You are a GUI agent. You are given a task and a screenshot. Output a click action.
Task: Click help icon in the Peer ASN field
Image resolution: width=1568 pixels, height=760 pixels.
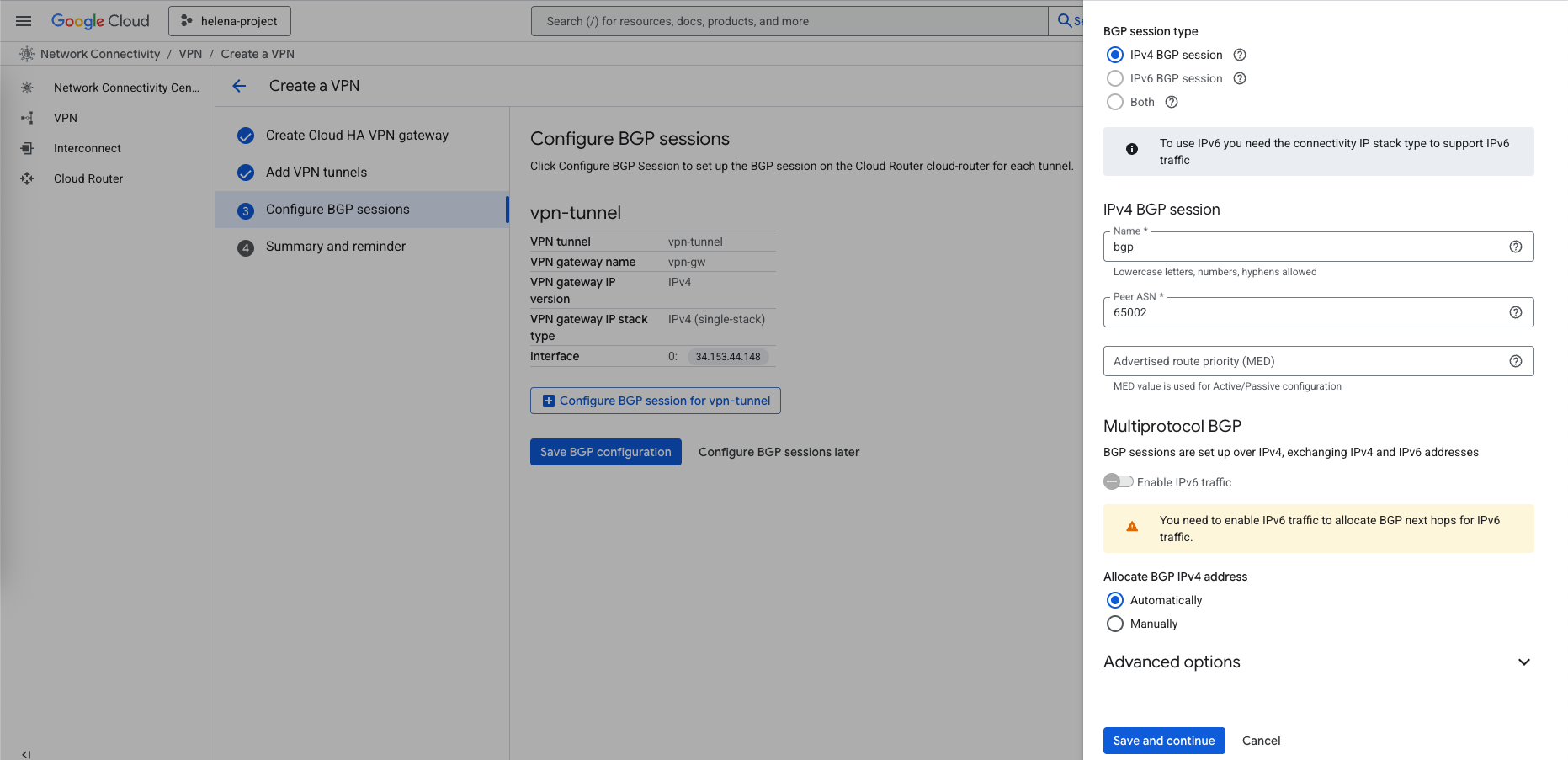(x=1516, y=312)
